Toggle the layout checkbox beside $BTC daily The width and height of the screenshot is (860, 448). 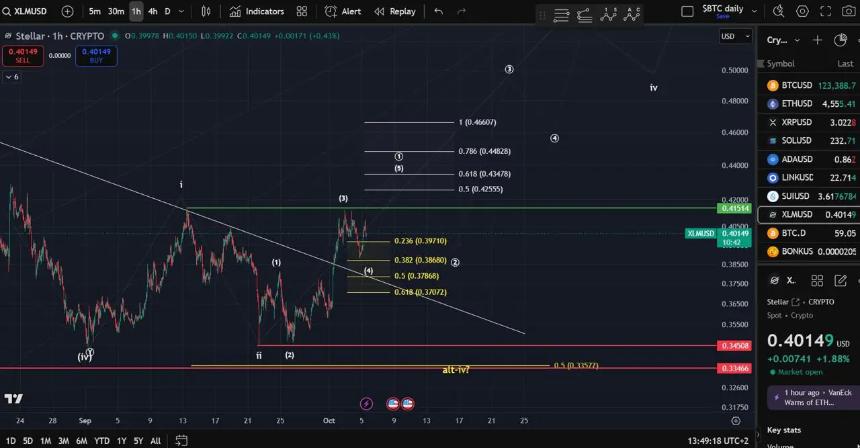(x=687, y=11)
